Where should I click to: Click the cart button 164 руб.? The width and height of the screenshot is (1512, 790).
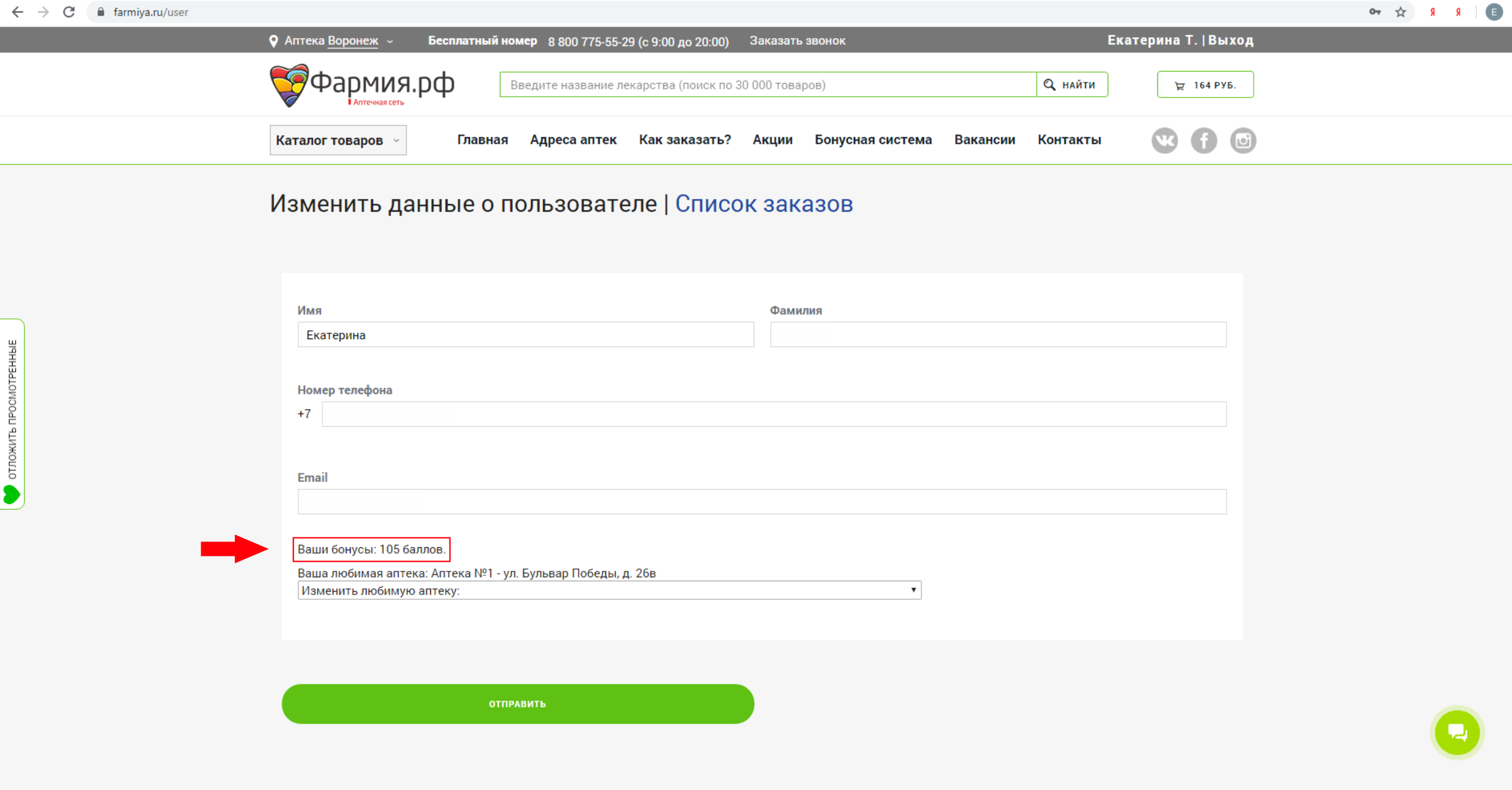point(1205,85)
